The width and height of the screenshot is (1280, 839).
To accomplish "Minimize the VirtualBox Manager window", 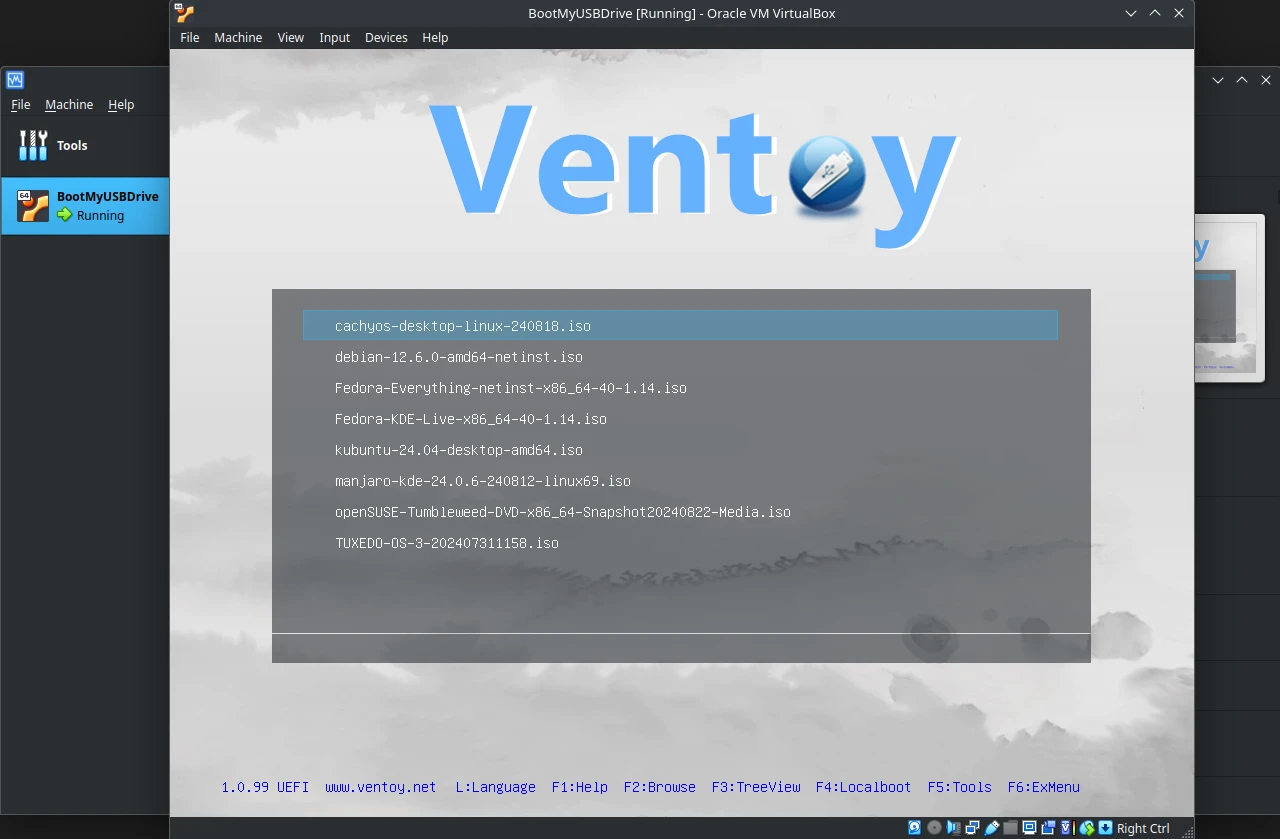I will [1218, 80].
